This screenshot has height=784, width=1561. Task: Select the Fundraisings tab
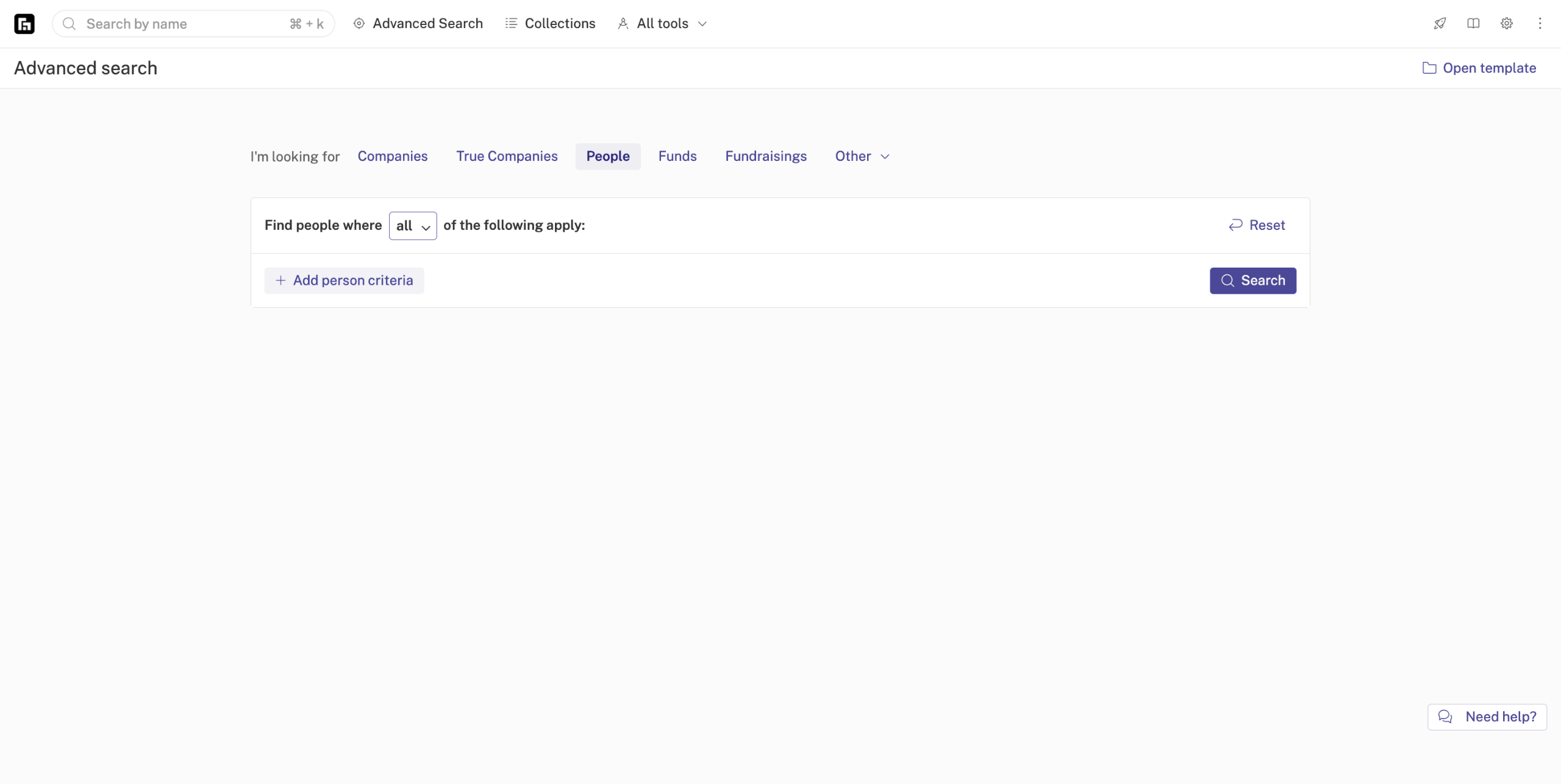[765, 157]
